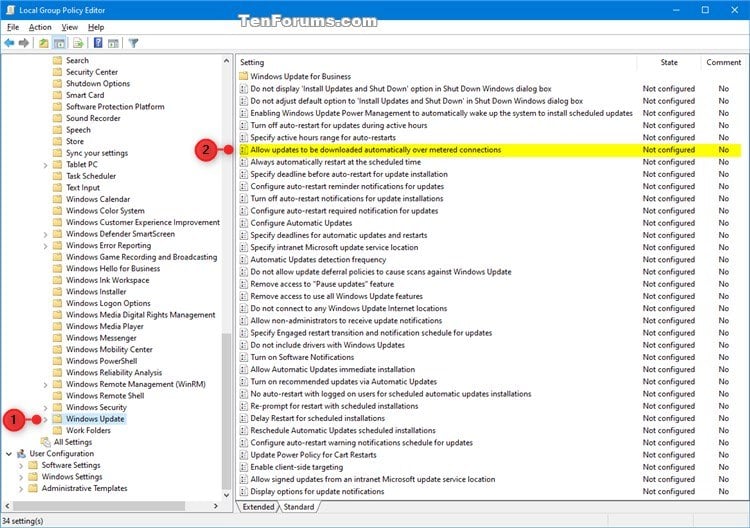Click policy icon beside Turn on Software Notifications
This screenshot has height=528, width=750.
[243, 357]
